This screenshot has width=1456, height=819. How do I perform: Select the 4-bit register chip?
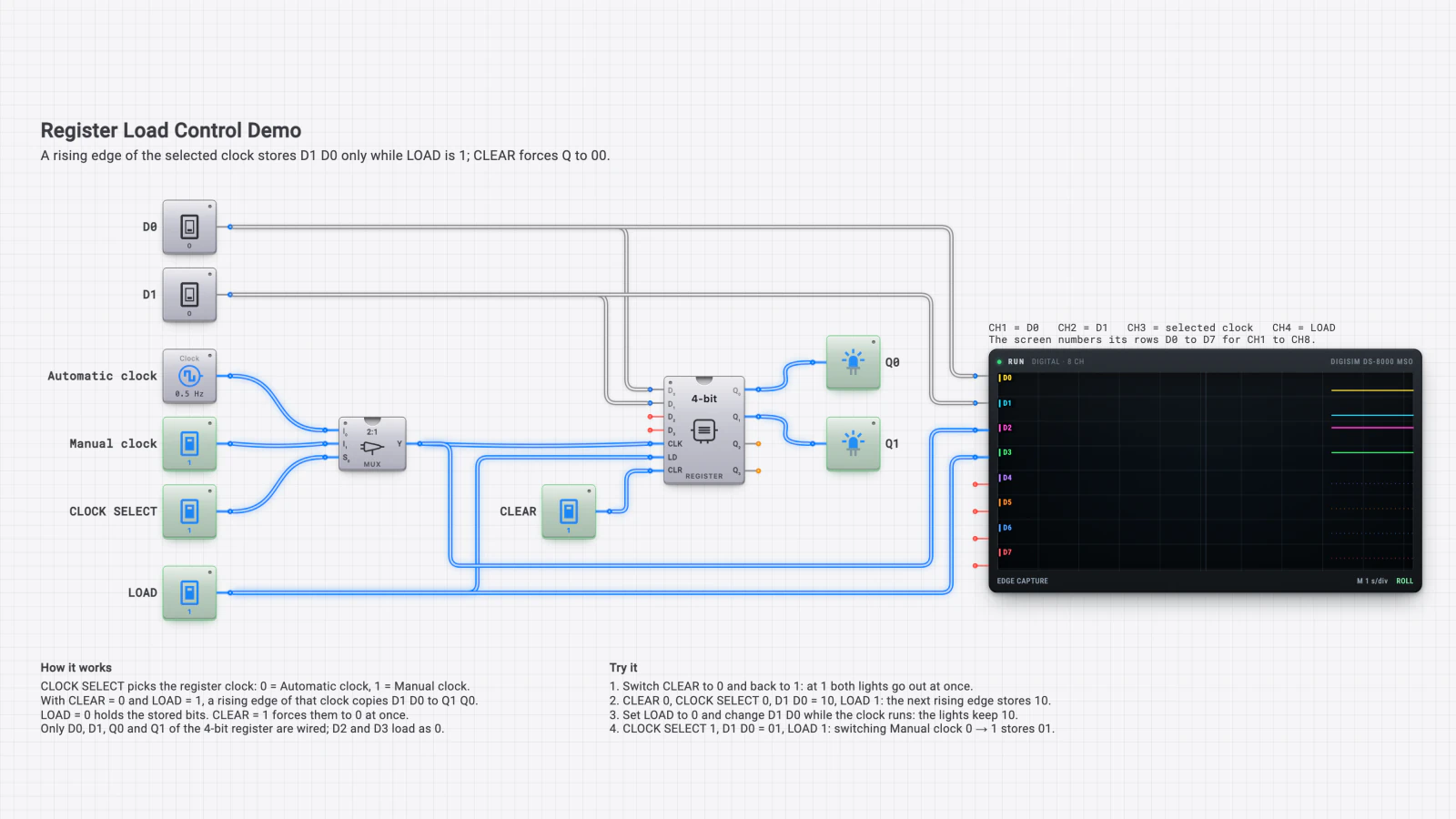(704, 430)
